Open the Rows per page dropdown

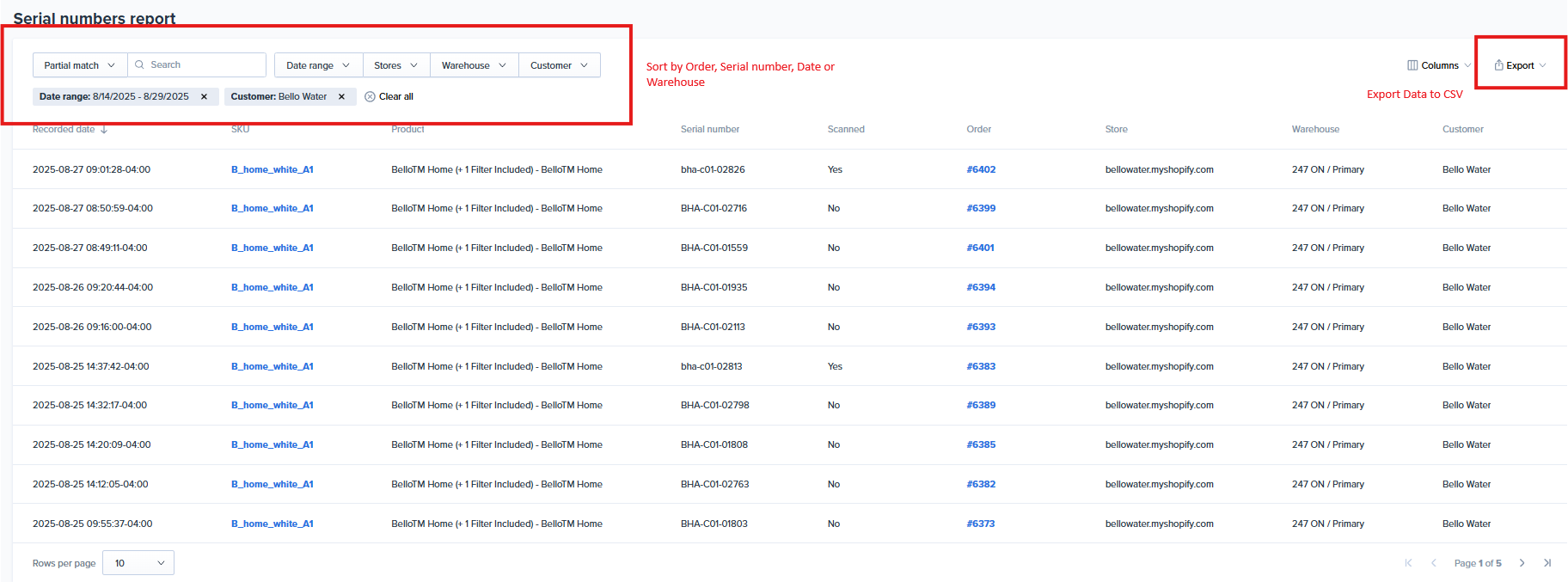point(138,563)
